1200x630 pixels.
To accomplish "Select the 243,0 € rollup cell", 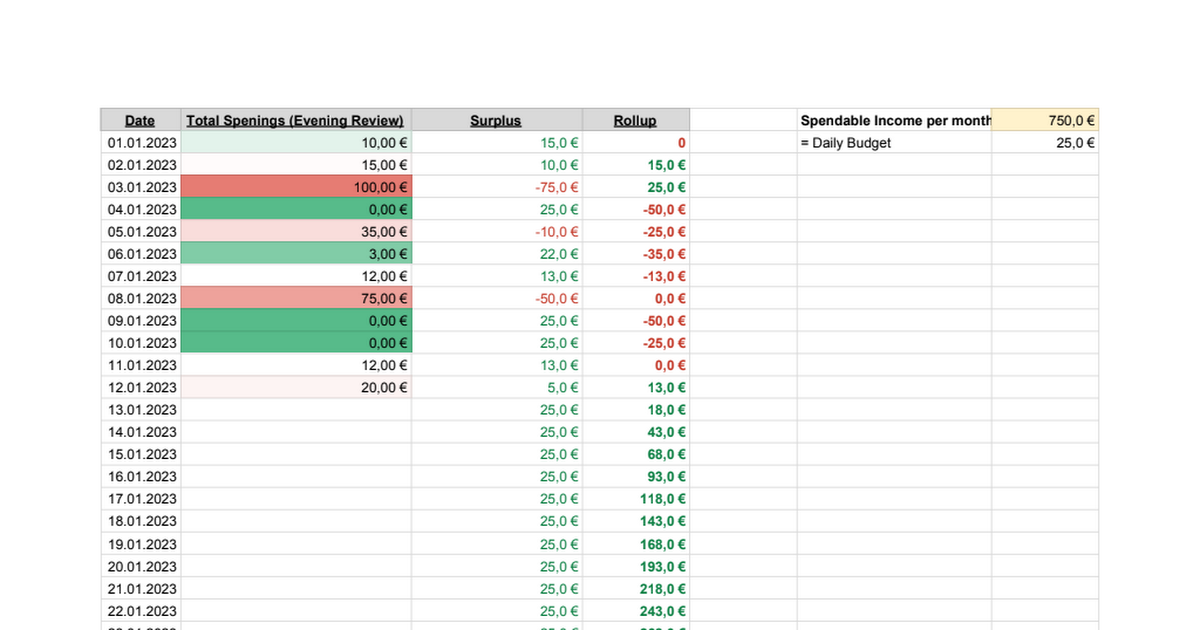I will pos(635,611).
